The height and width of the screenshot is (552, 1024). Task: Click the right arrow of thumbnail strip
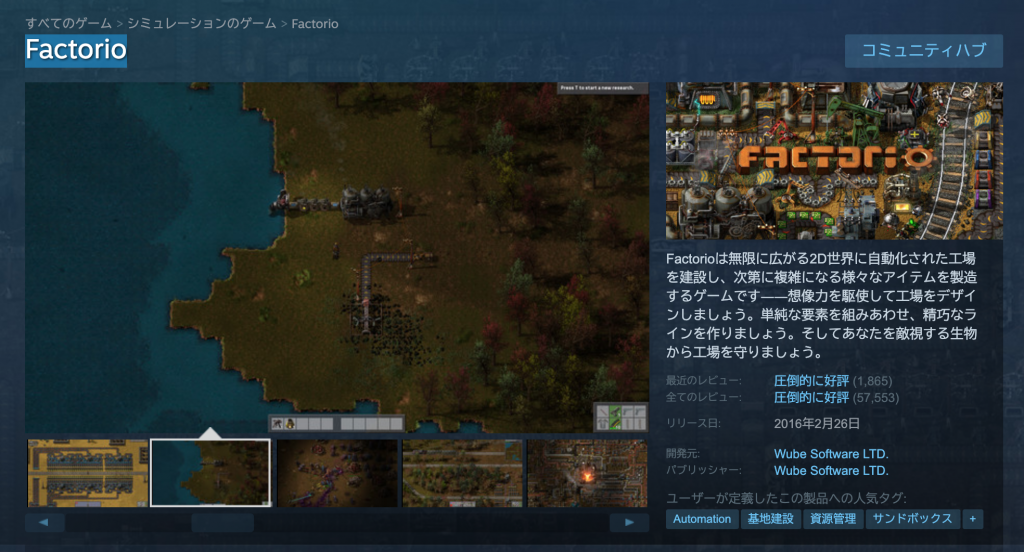[x=629, y=523]
